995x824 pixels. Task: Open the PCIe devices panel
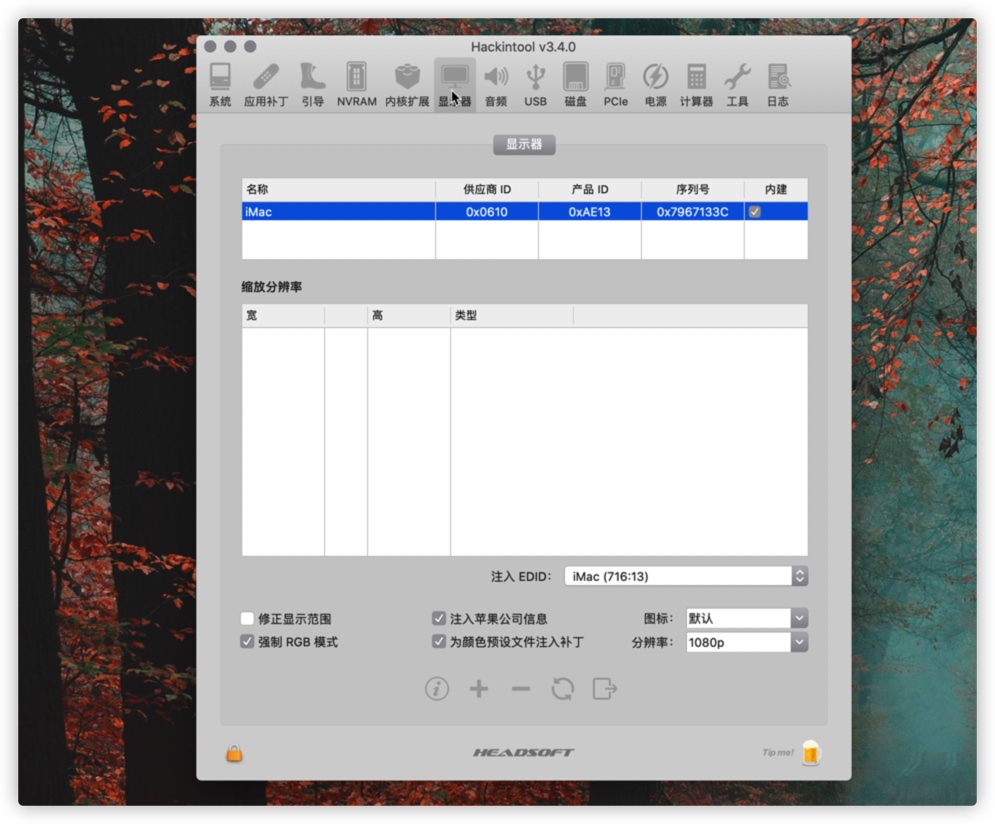click(614, 78)
